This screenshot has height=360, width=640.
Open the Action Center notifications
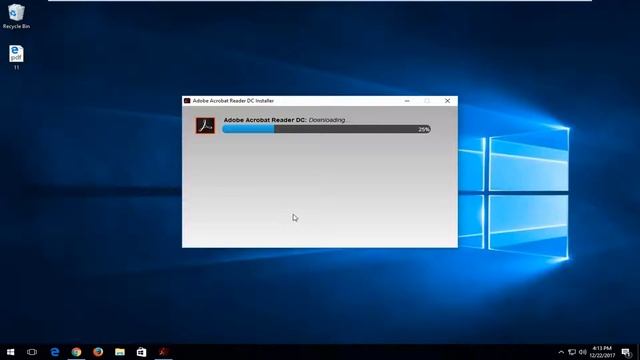tap(627, 352)
